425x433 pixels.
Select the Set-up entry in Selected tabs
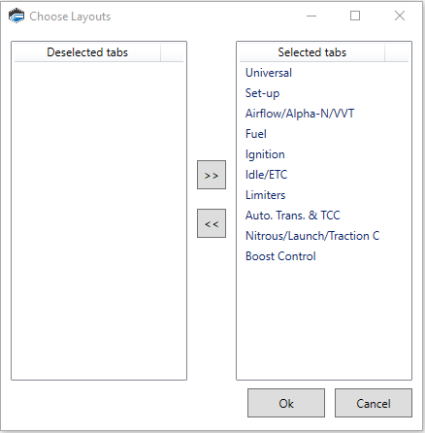pyautogui.click(x=262, y=93)
